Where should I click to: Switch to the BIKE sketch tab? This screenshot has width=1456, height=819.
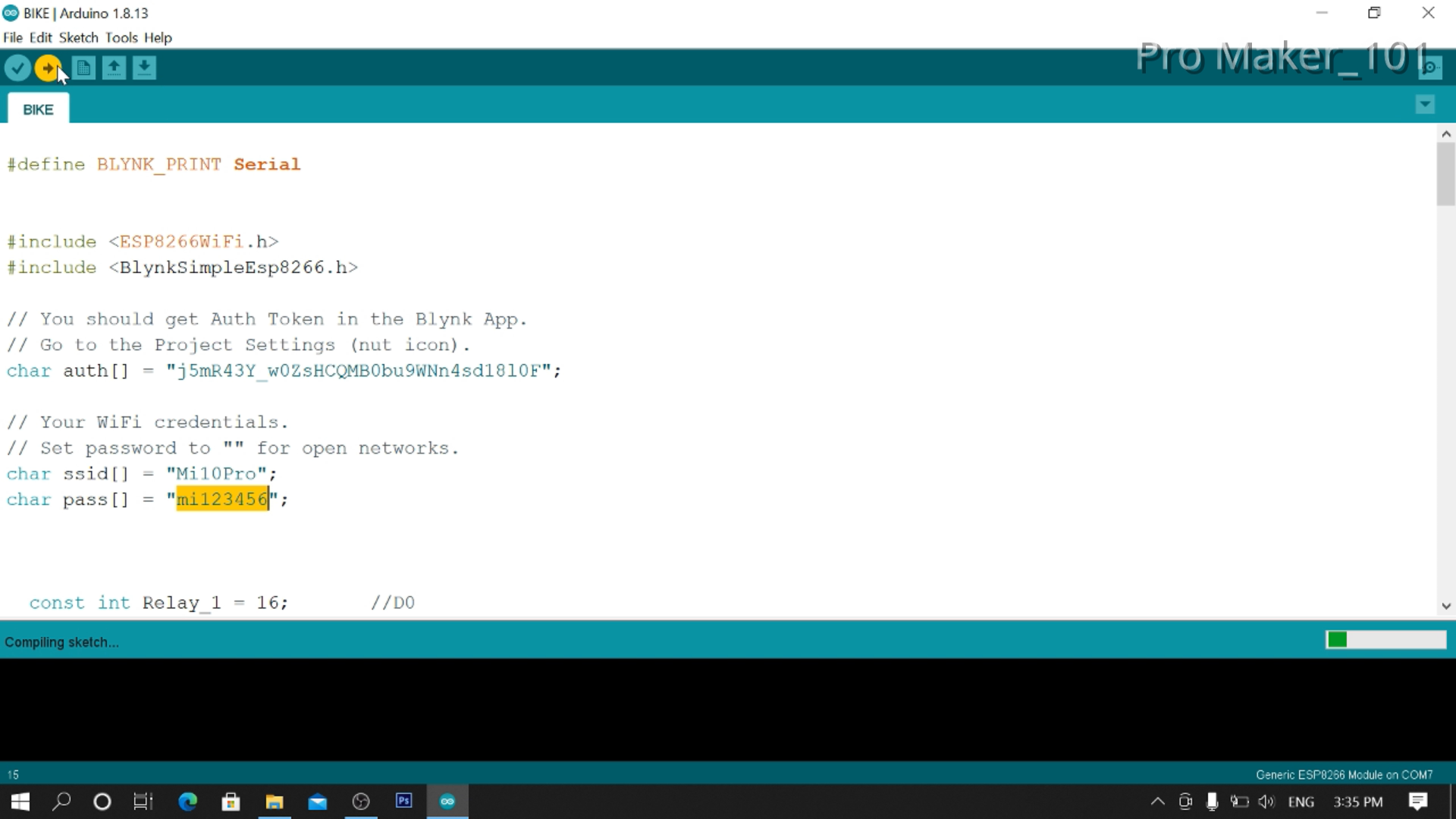37,109
